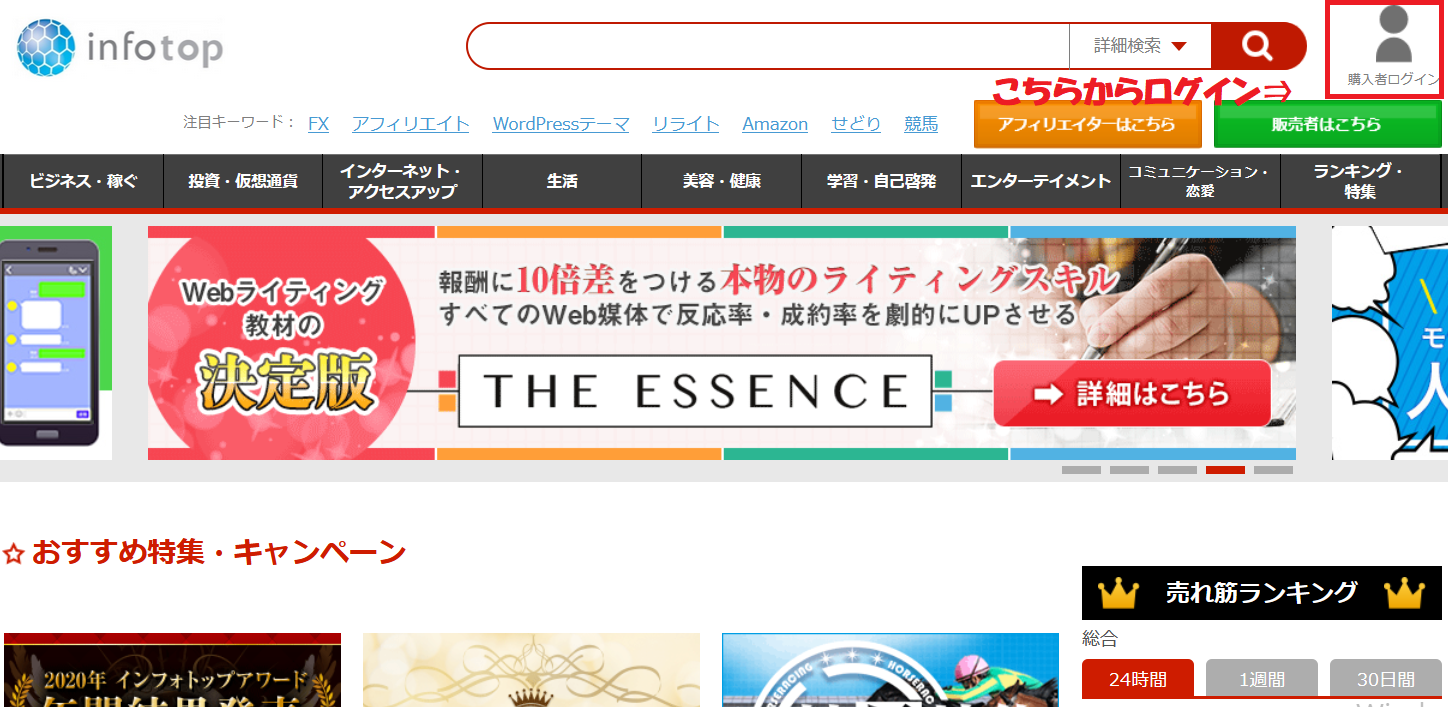This screenshot has width=1448, height=707.
Task: Open the 生活 category menu
Action: click(x=562, y=181)
